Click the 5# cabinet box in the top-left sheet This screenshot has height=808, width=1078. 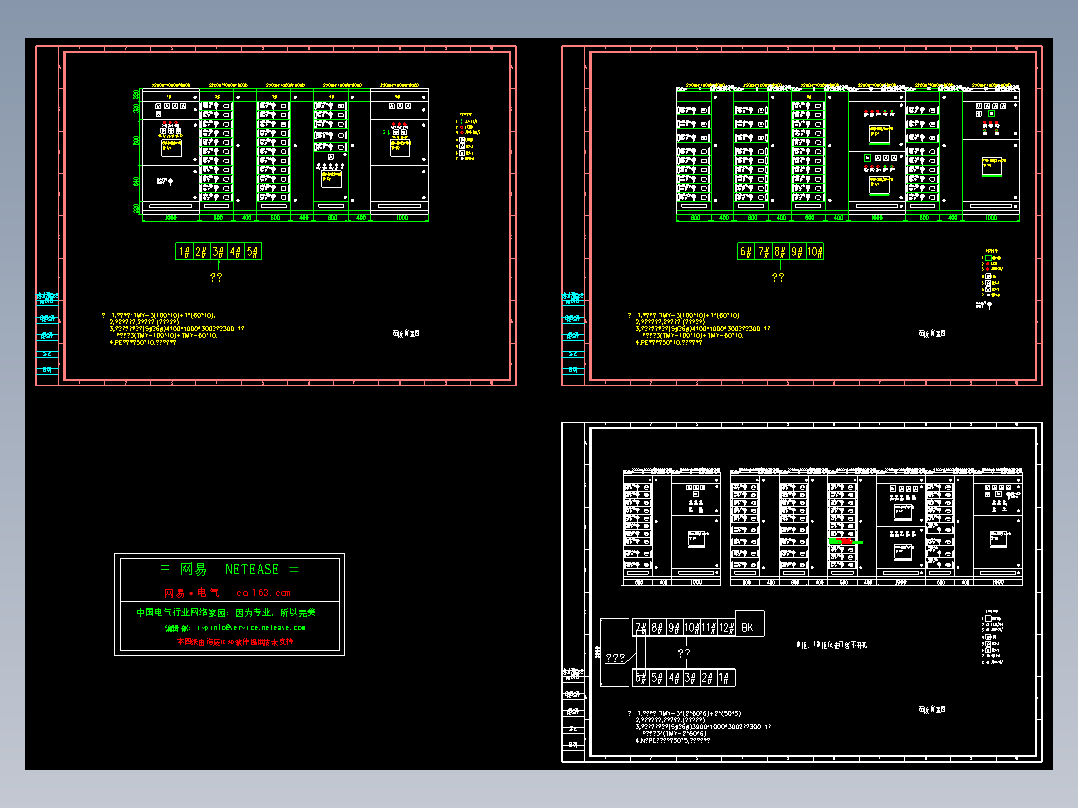(x=253, y=252)
